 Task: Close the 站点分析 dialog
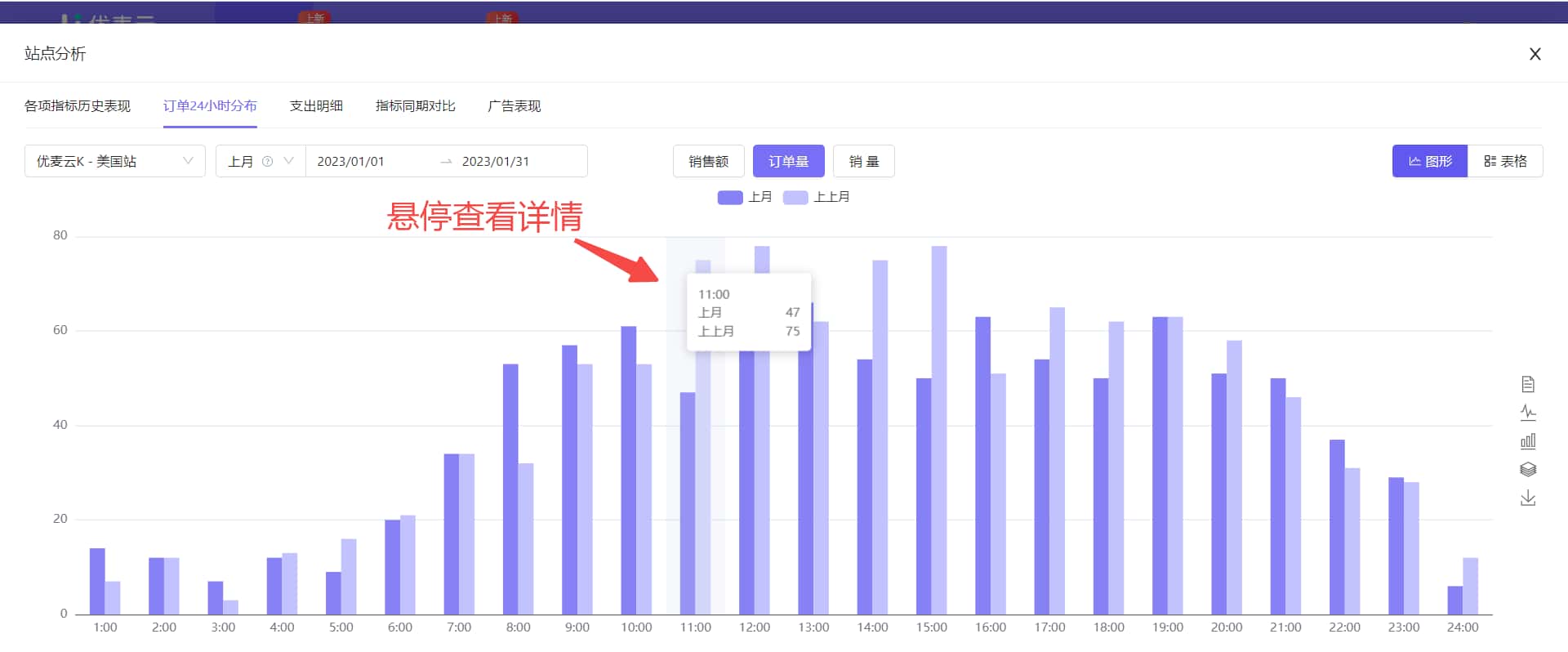click(1535, 54)
